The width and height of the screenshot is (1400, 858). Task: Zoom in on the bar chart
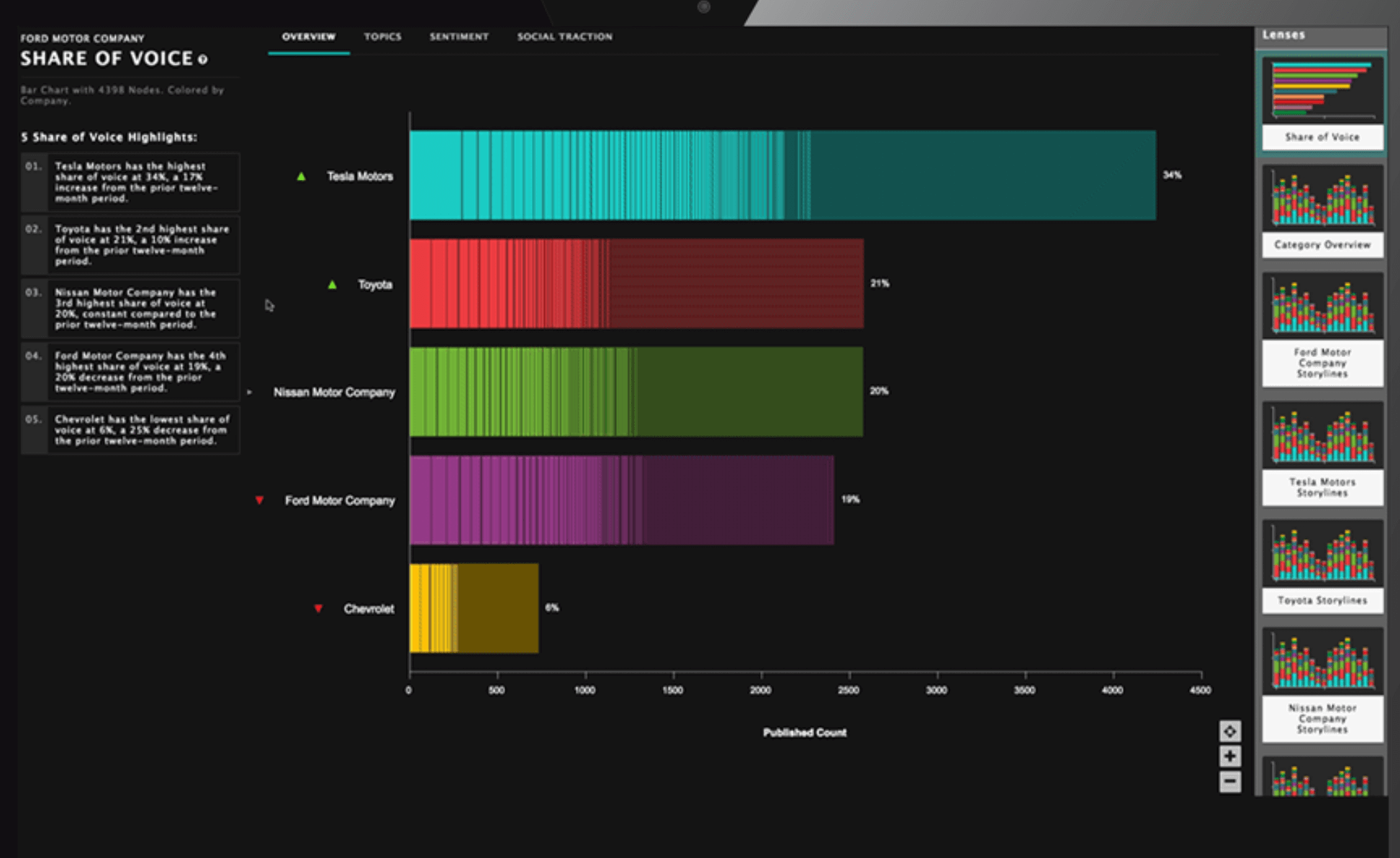pos(1231,757)
